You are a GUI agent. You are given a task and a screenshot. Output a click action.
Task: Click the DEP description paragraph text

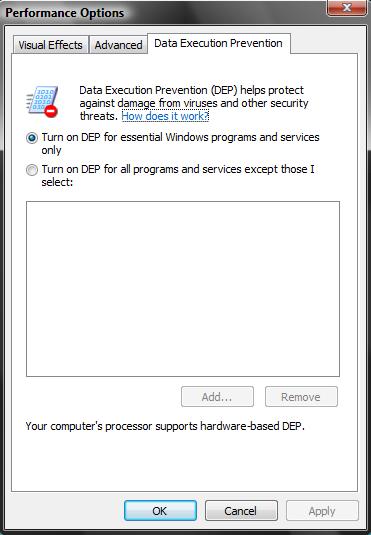tap(194, 103)
